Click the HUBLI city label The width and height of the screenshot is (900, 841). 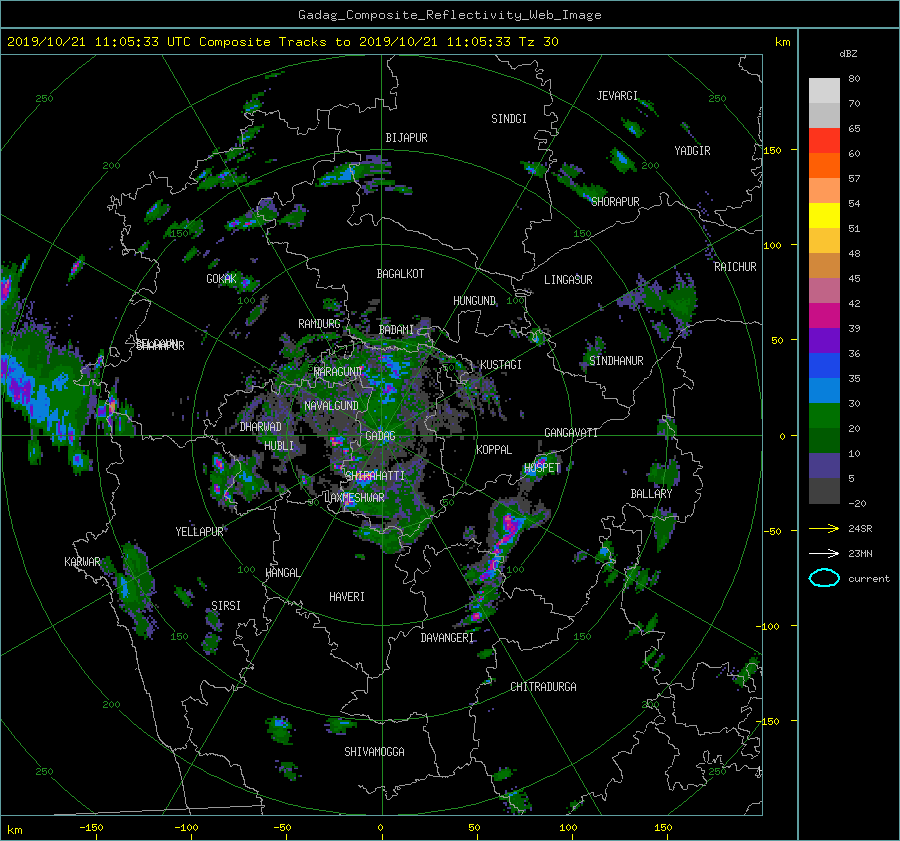tap(279, 445)
